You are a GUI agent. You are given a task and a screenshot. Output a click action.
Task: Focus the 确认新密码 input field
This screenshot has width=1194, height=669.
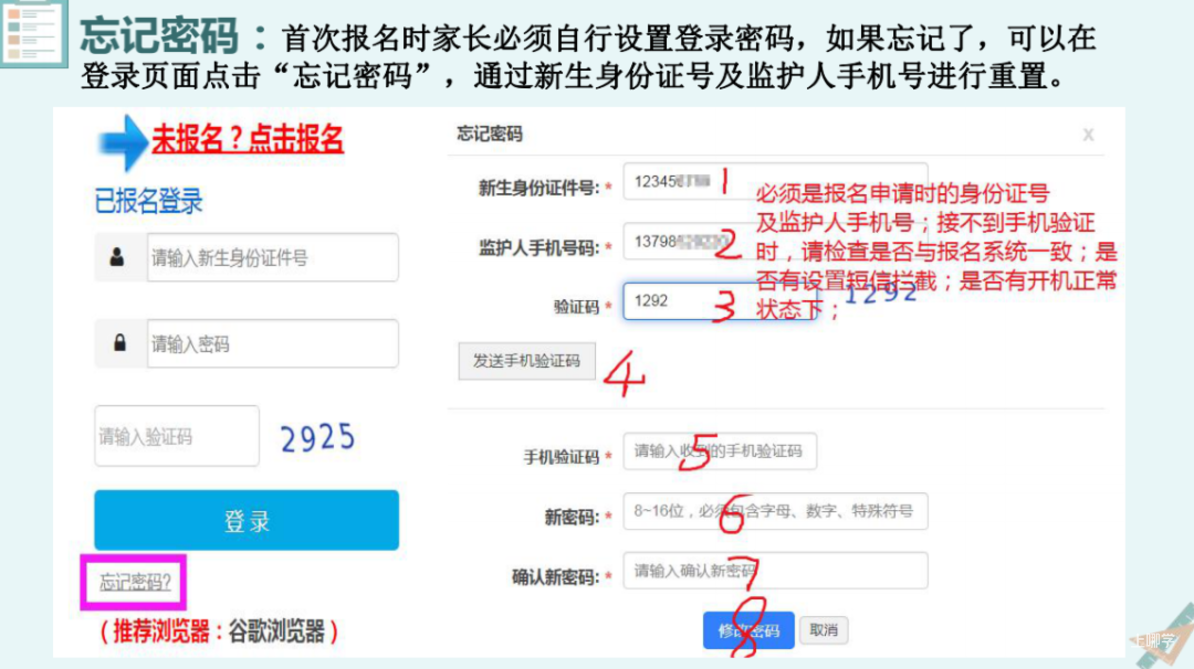coord(775,571)
